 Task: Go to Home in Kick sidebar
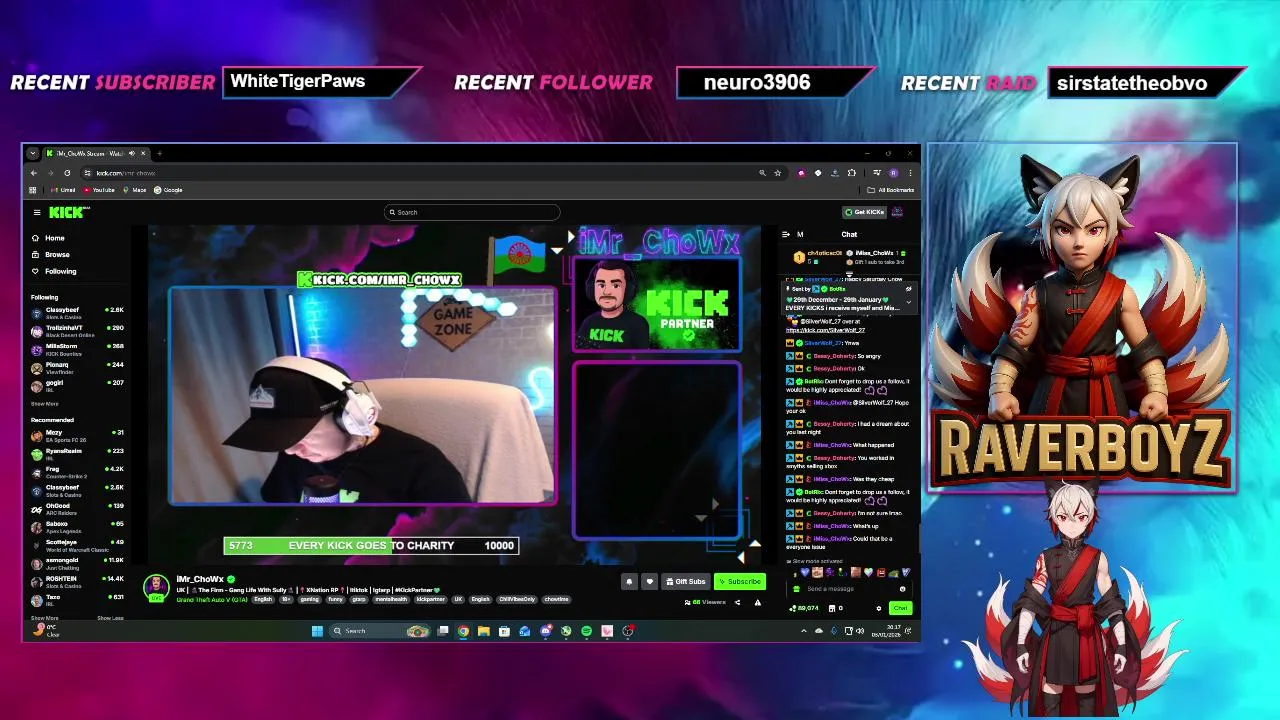click(47, 238)
